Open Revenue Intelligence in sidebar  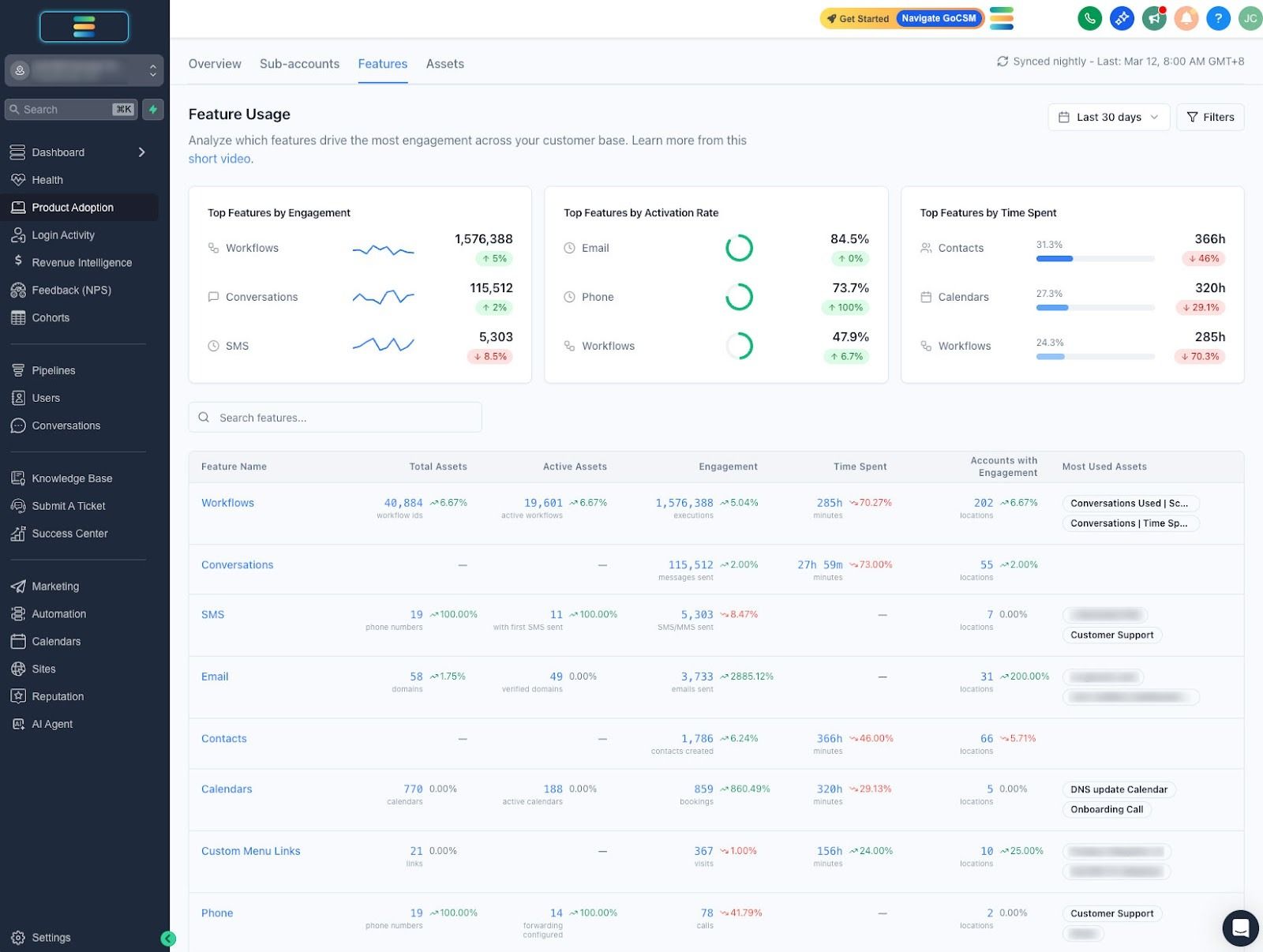[x=81, y=263]
